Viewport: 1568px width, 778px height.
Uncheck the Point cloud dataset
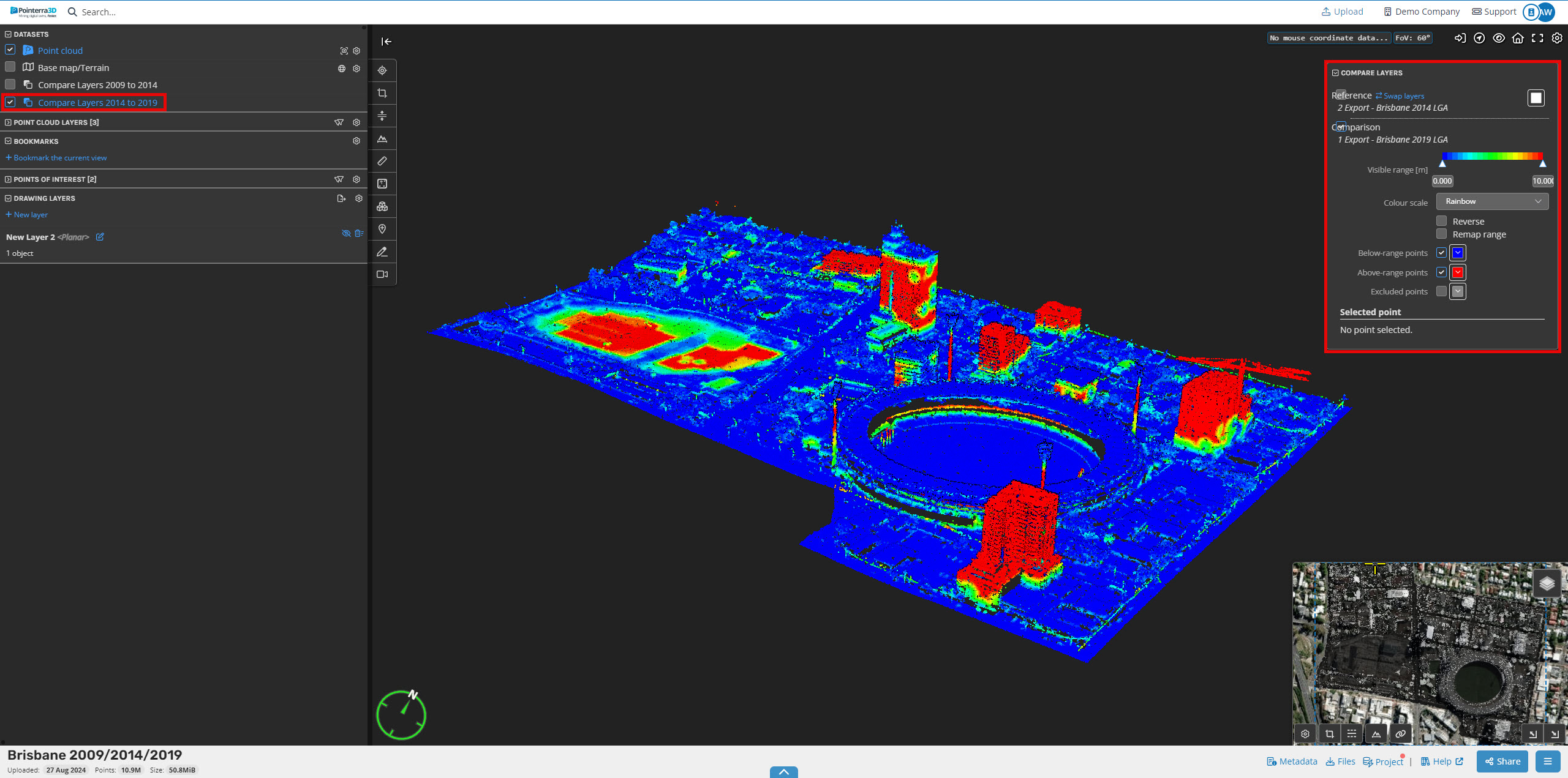pos(10,50)
